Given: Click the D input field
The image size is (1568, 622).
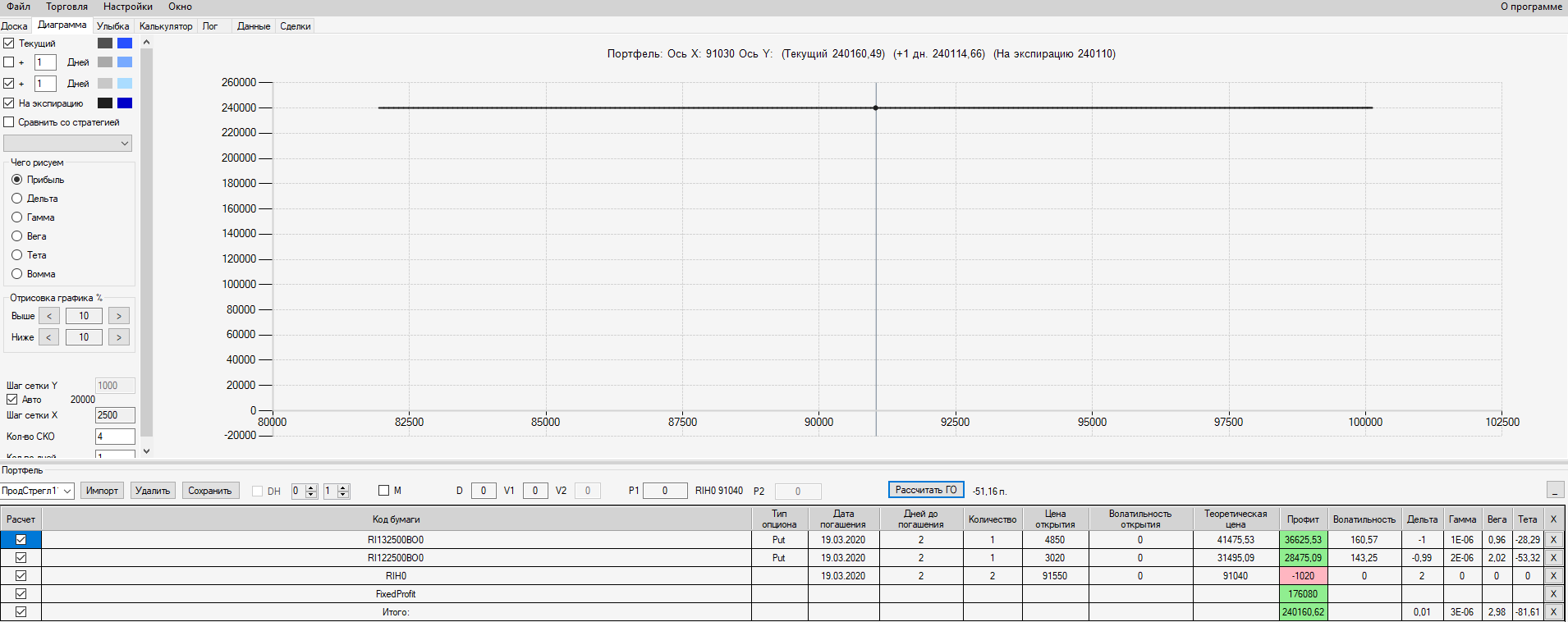Looking at the screenshot, I should pos(484,491).
